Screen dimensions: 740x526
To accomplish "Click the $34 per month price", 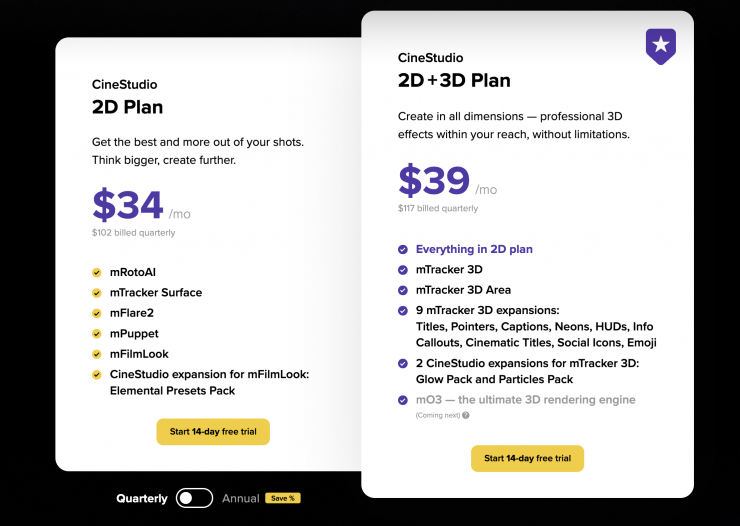I will point(128,205).
